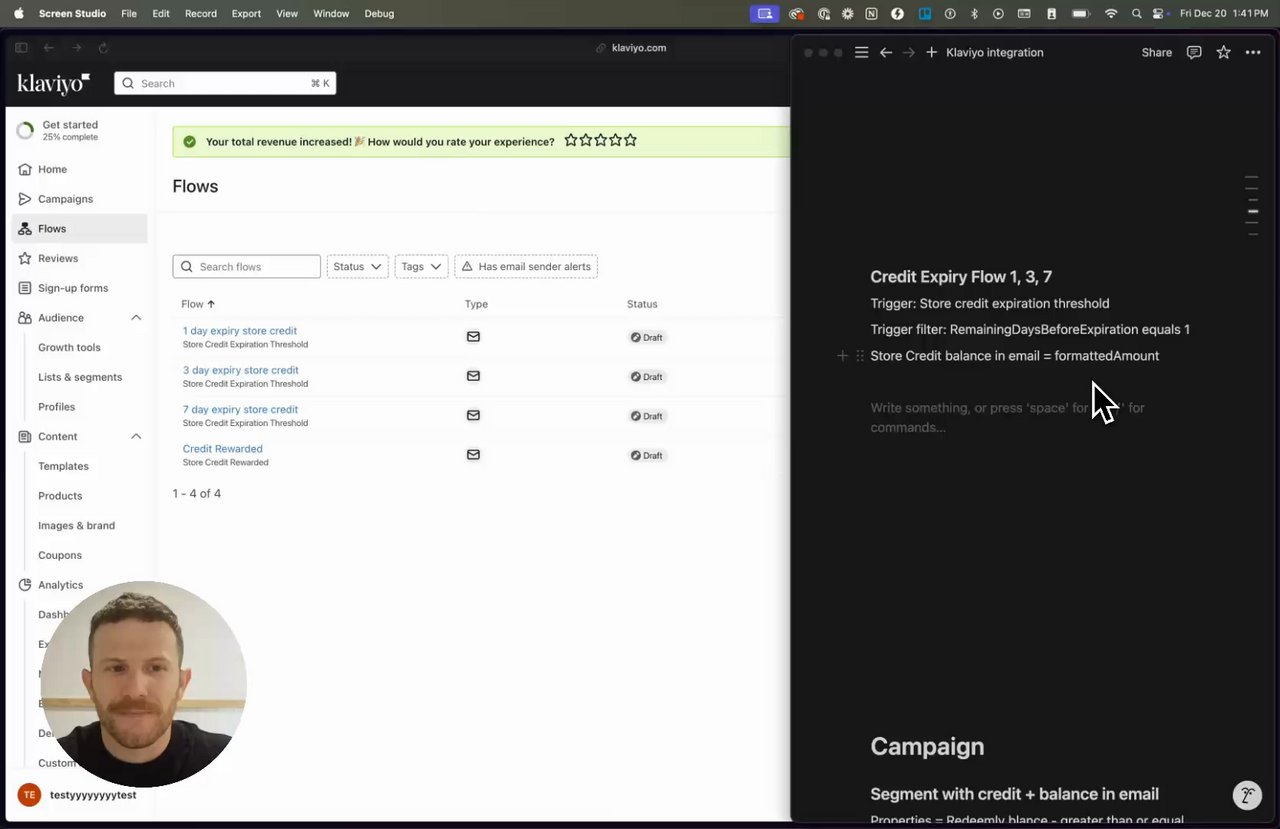Click the Bluetooth icon in the menu bar
This screenshot has height=829, width=1280.
pyautogui.click(x=974, y=14)
